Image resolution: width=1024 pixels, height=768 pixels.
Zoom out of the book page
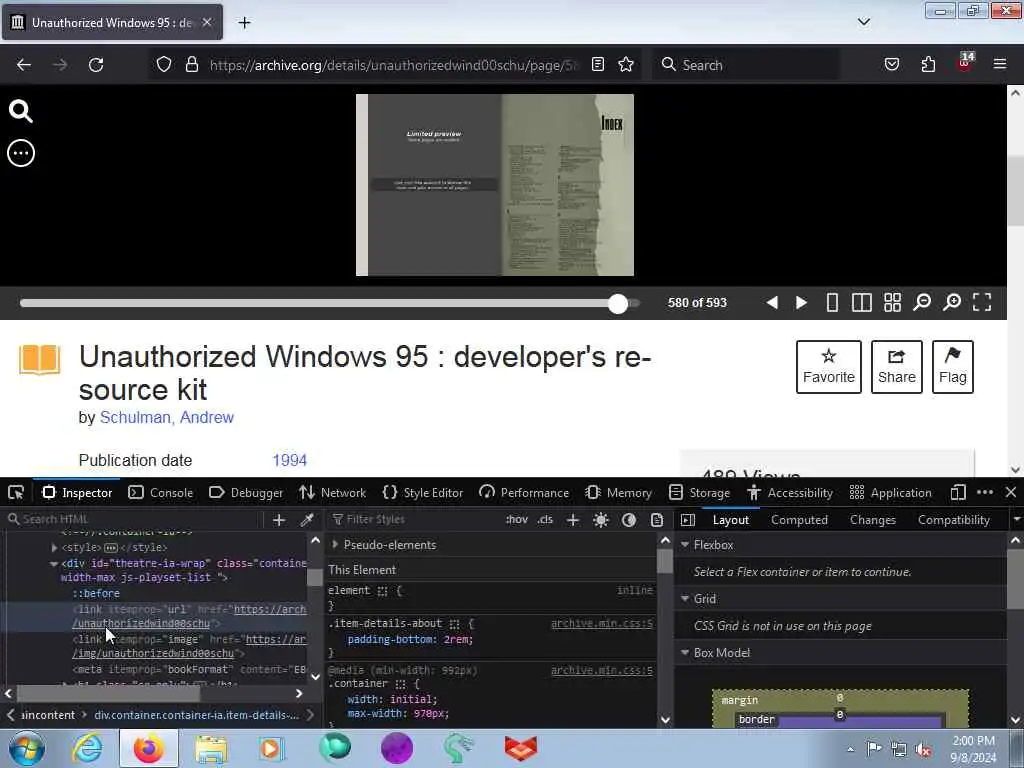tap(922, 302)
